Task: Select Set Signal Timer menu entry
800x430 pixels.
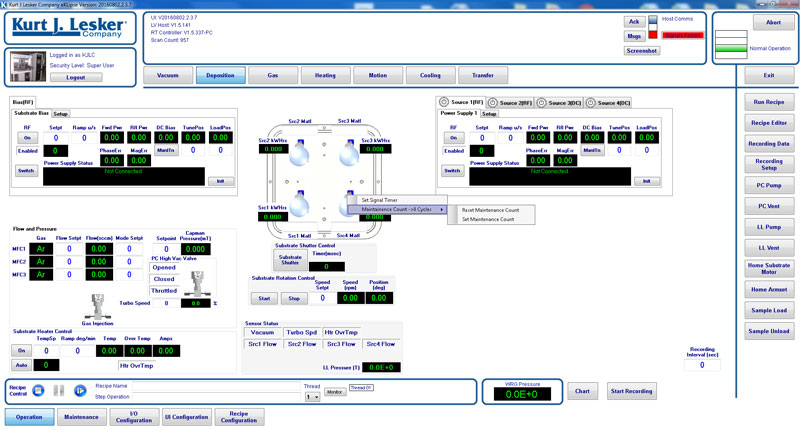Action: tap(380, 200)
